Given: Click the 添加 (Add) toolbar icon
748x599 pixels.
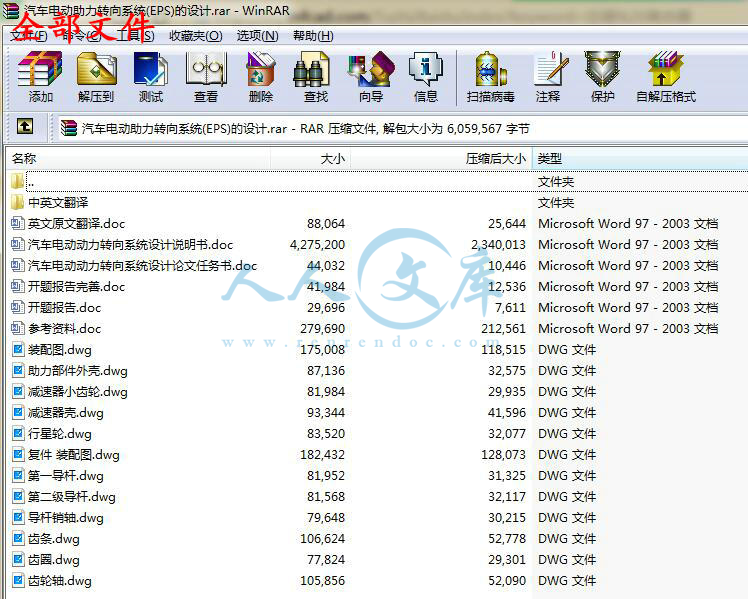Looking at the screenshot, I should click(x=40, y=70).
